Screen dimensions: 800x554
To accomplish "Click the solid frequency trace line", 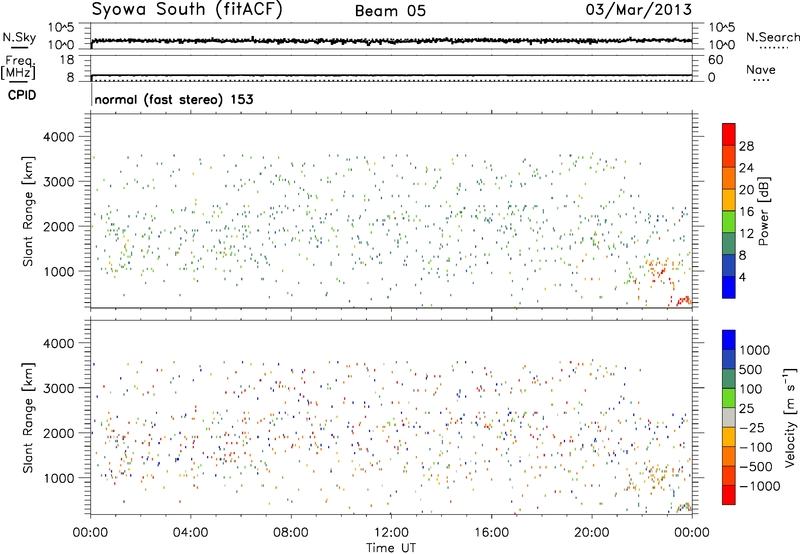I will point(391,75).
